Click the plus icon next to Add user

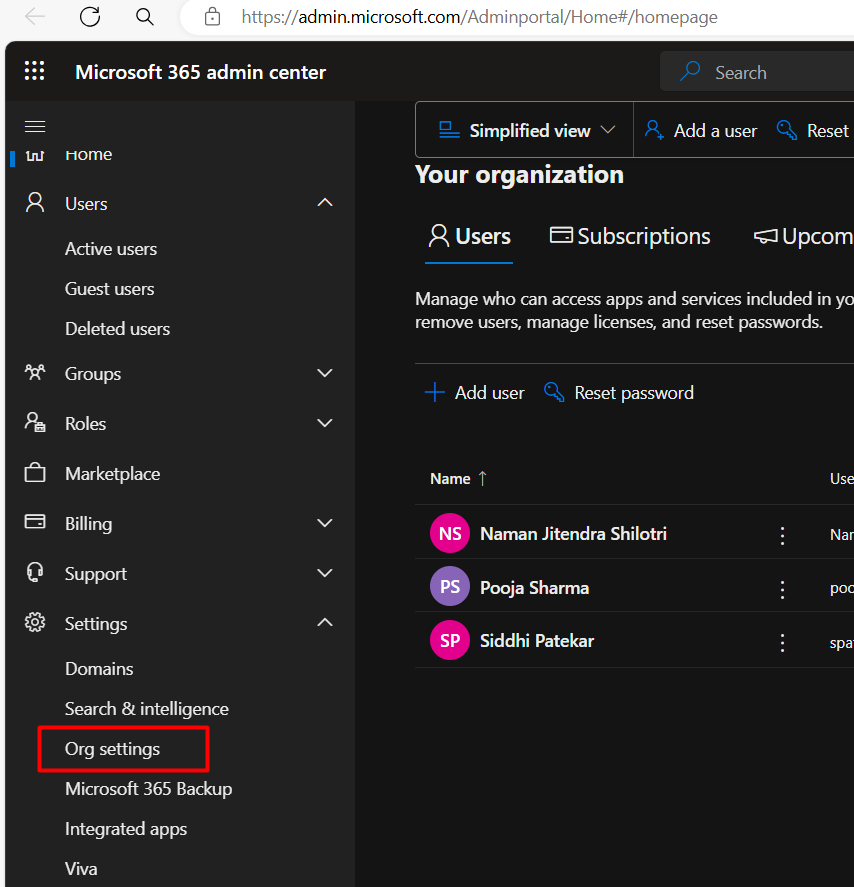click(x=434, y=392)
